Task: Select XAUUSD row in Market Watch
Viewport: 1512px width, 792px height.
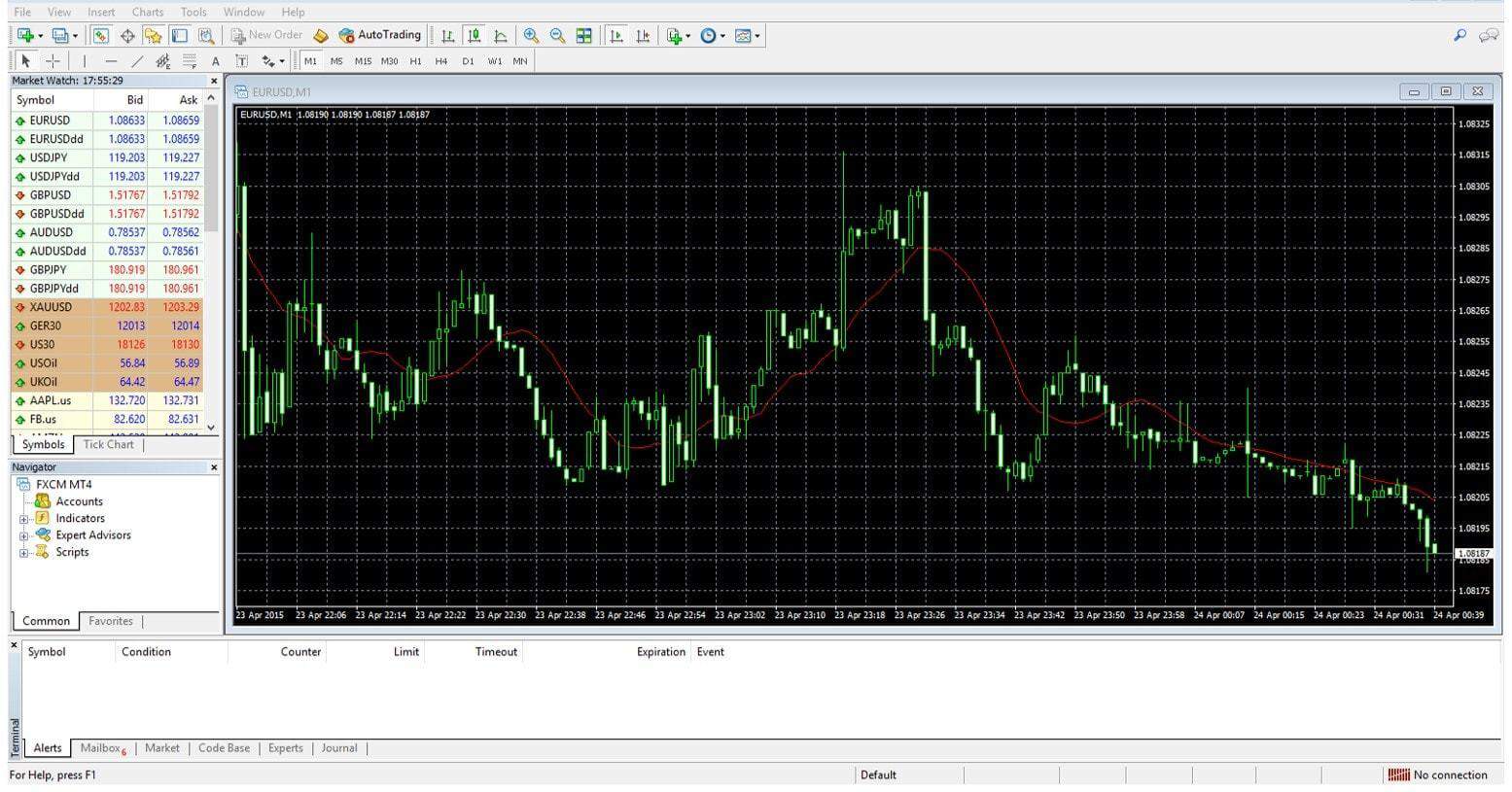Action: click(107, 307)
